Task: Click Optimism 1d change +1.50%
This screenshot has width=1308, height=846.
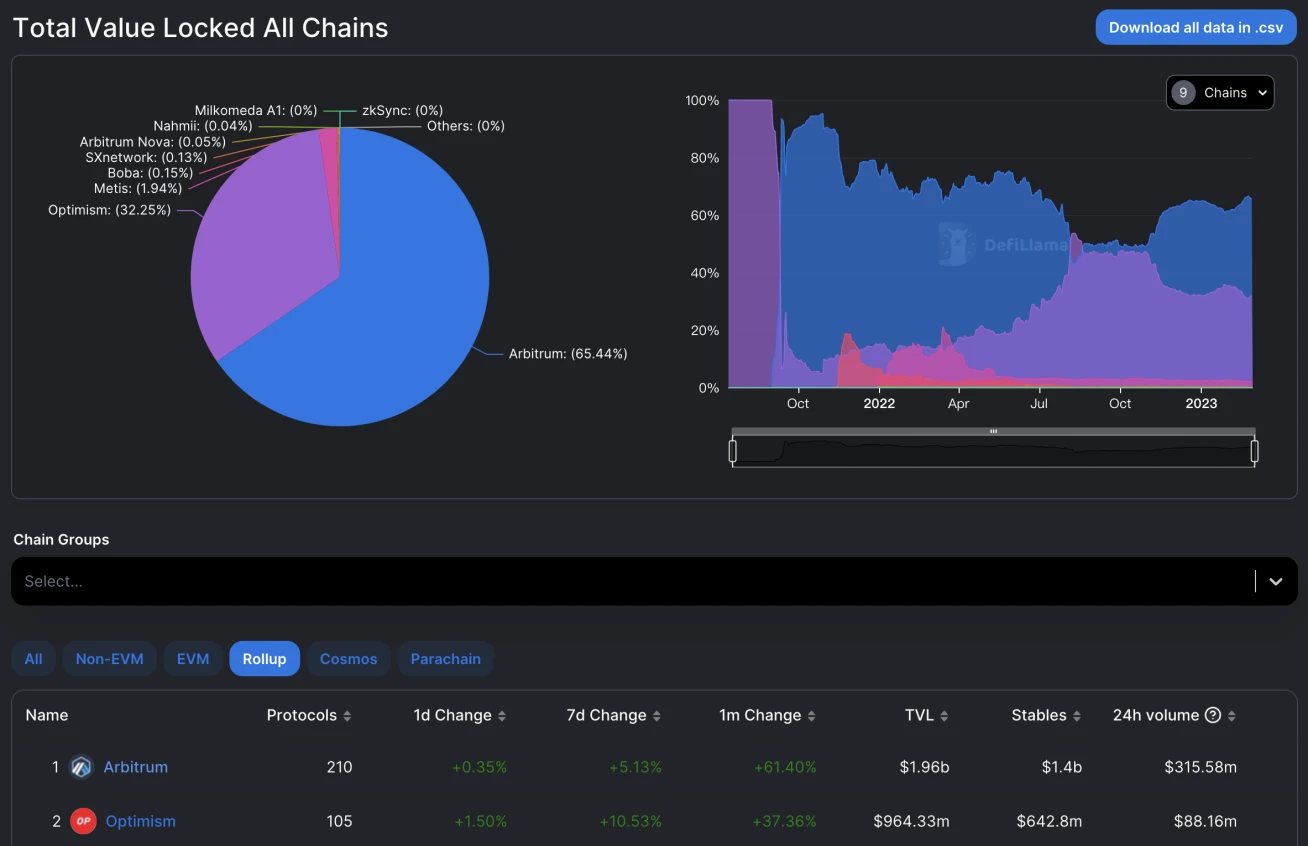Action: pyautogui.click(x=481, y=821)
